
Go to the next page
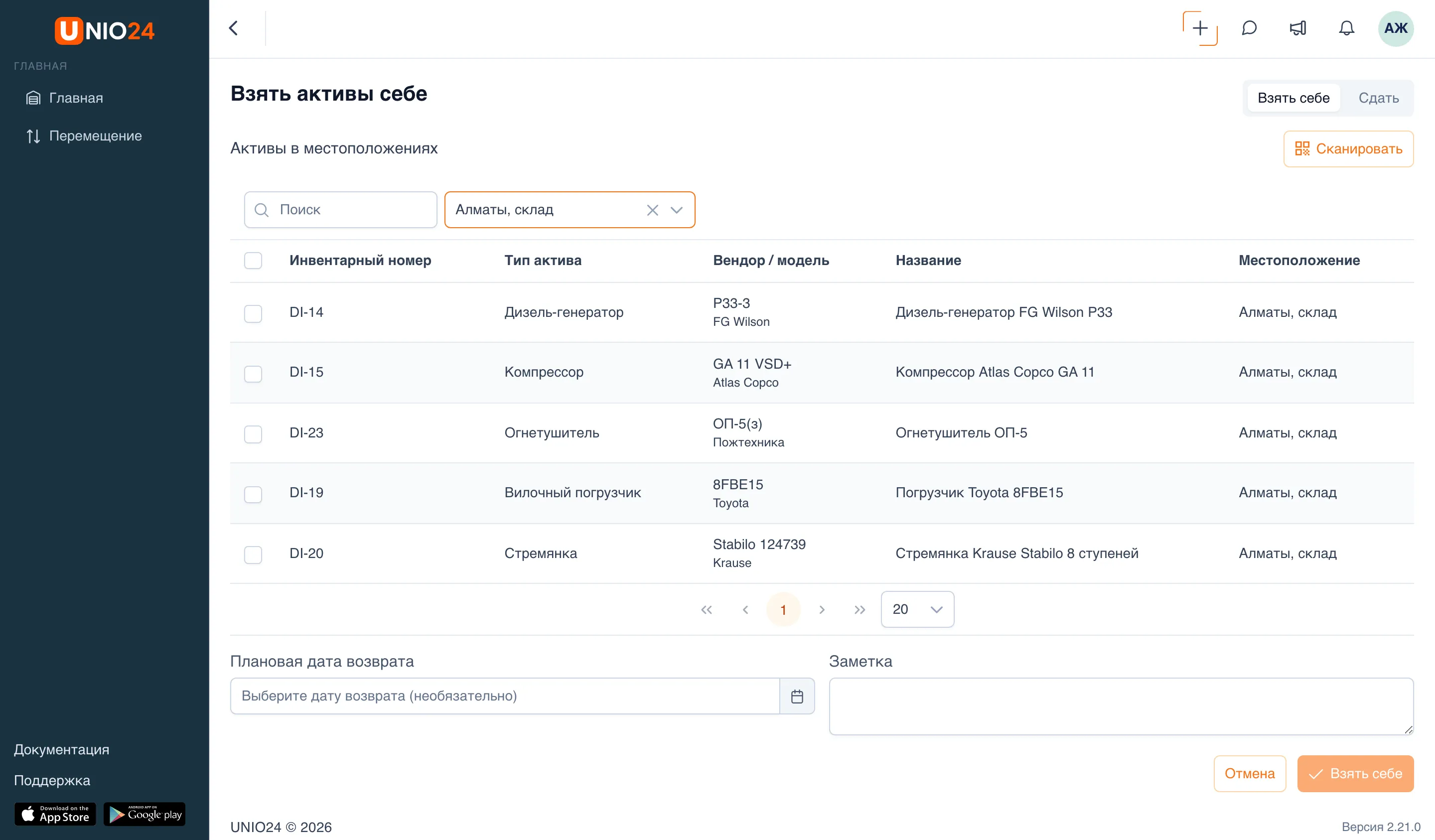[x=821, y=610]
